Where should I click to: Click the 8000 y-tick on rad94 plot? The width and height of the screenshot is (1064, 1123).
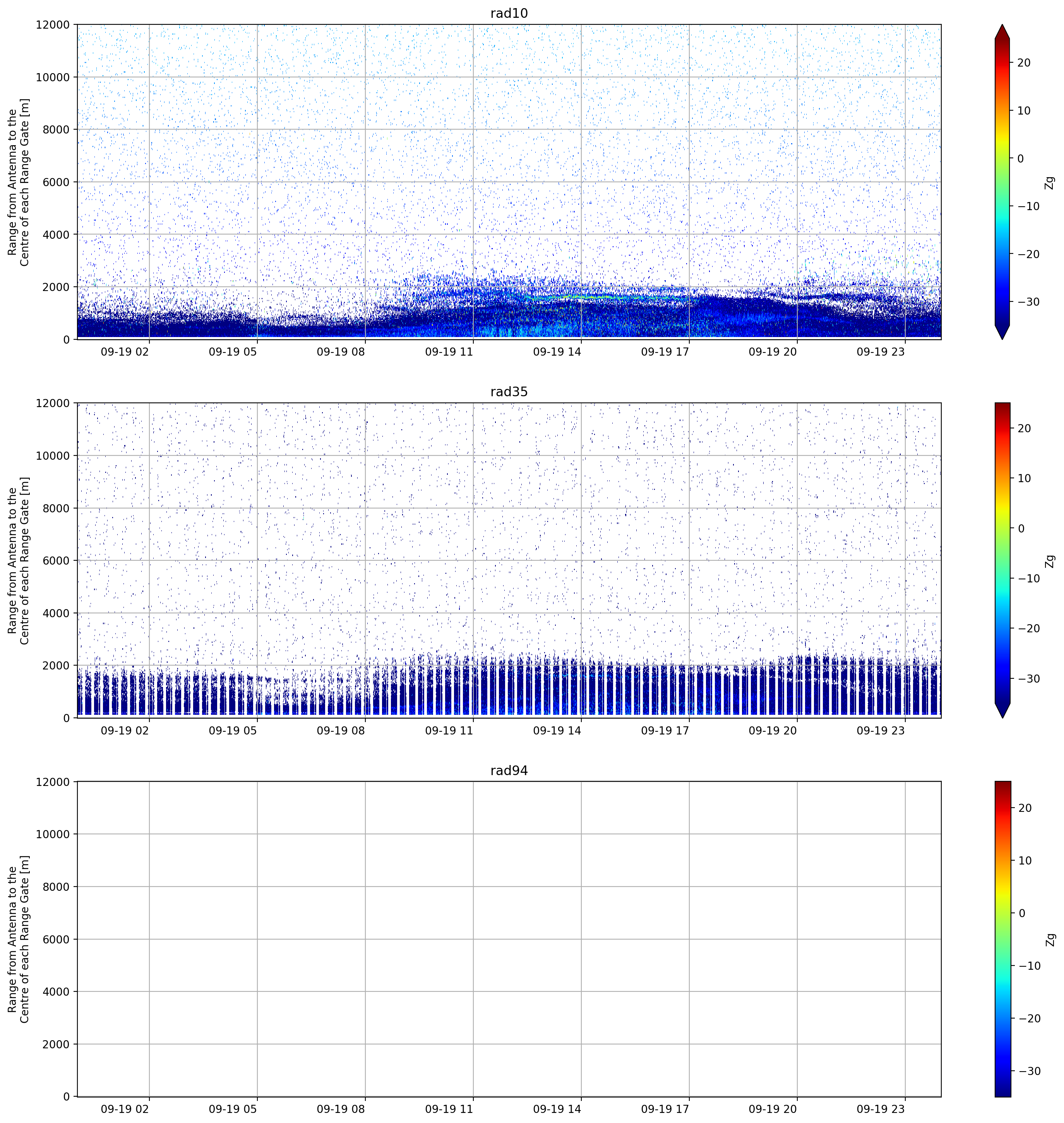(x=56, y=887)
